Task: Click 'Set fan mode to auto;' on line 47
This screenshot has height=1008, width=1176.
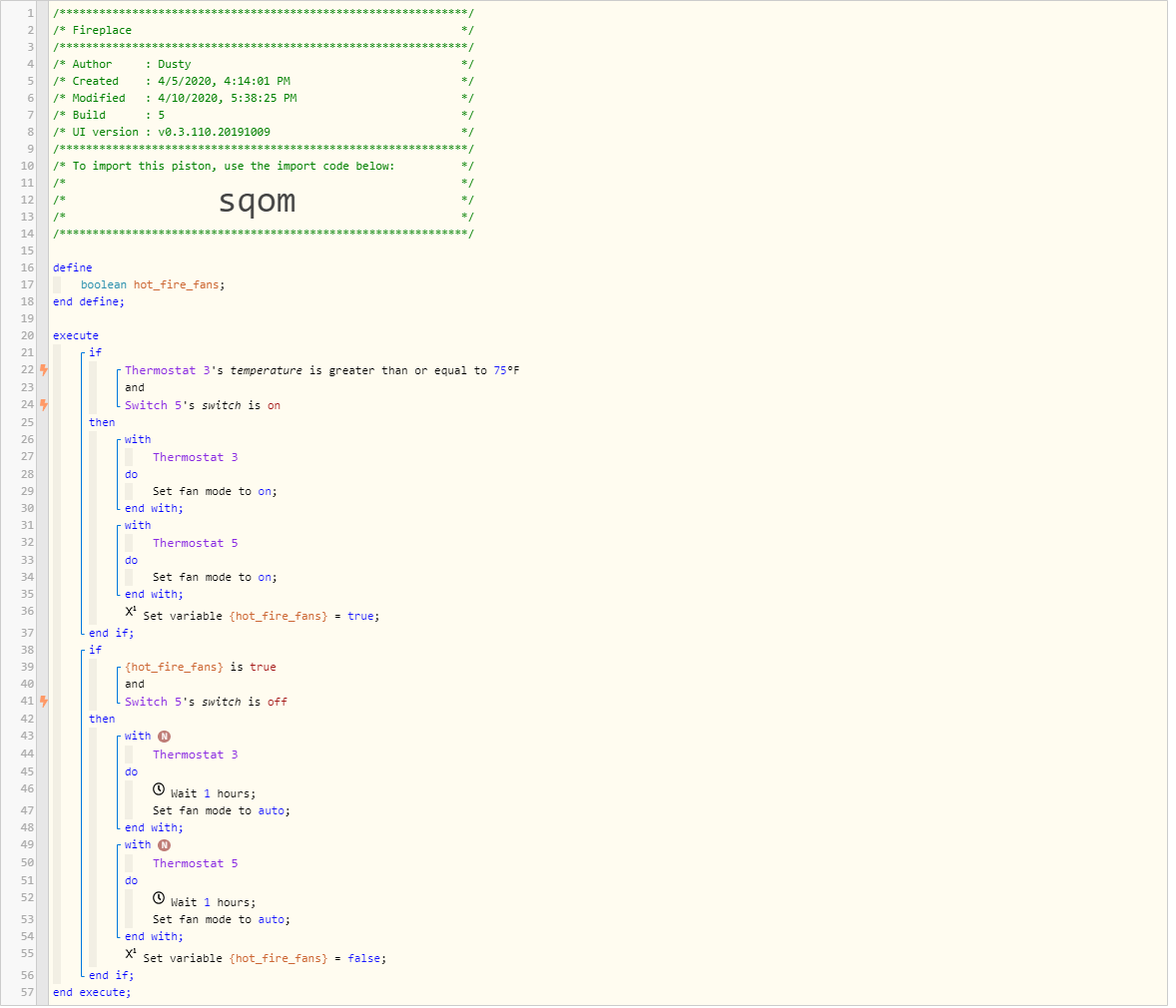Action: pyautogui.click(x=222, y=811)
